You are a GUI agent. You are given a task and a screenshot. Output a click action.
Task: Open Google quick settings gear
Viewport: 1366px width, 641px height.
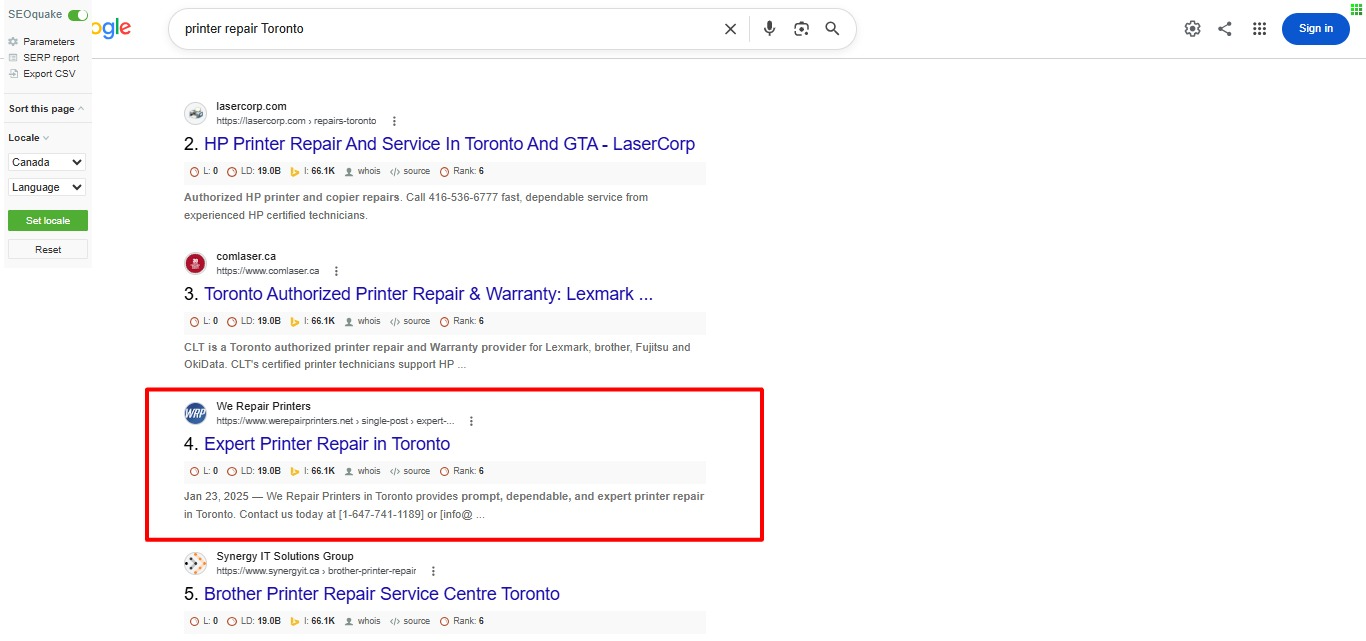pos(1192,29)
